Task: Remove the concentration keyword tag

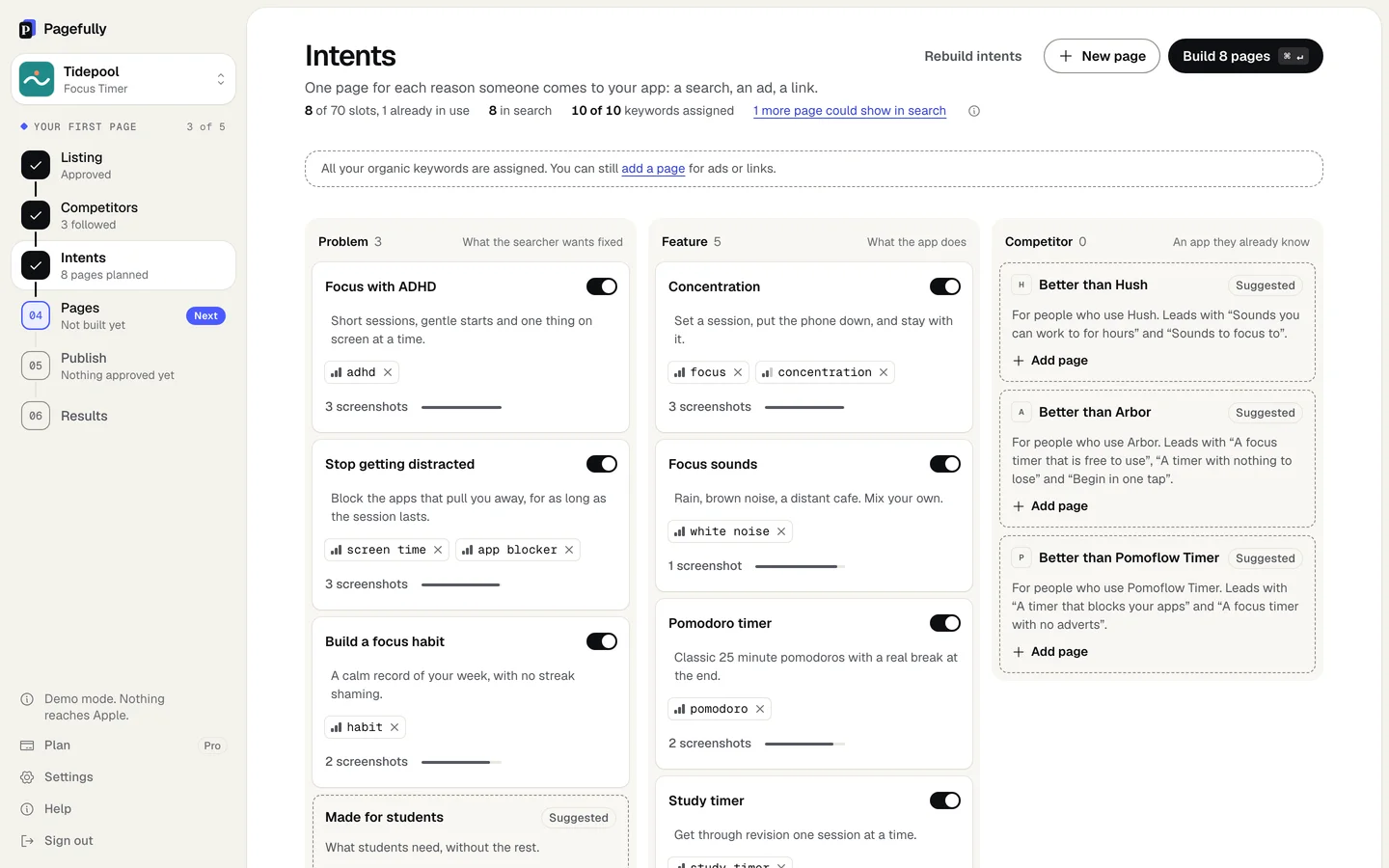Action: (x=884, y=372)
